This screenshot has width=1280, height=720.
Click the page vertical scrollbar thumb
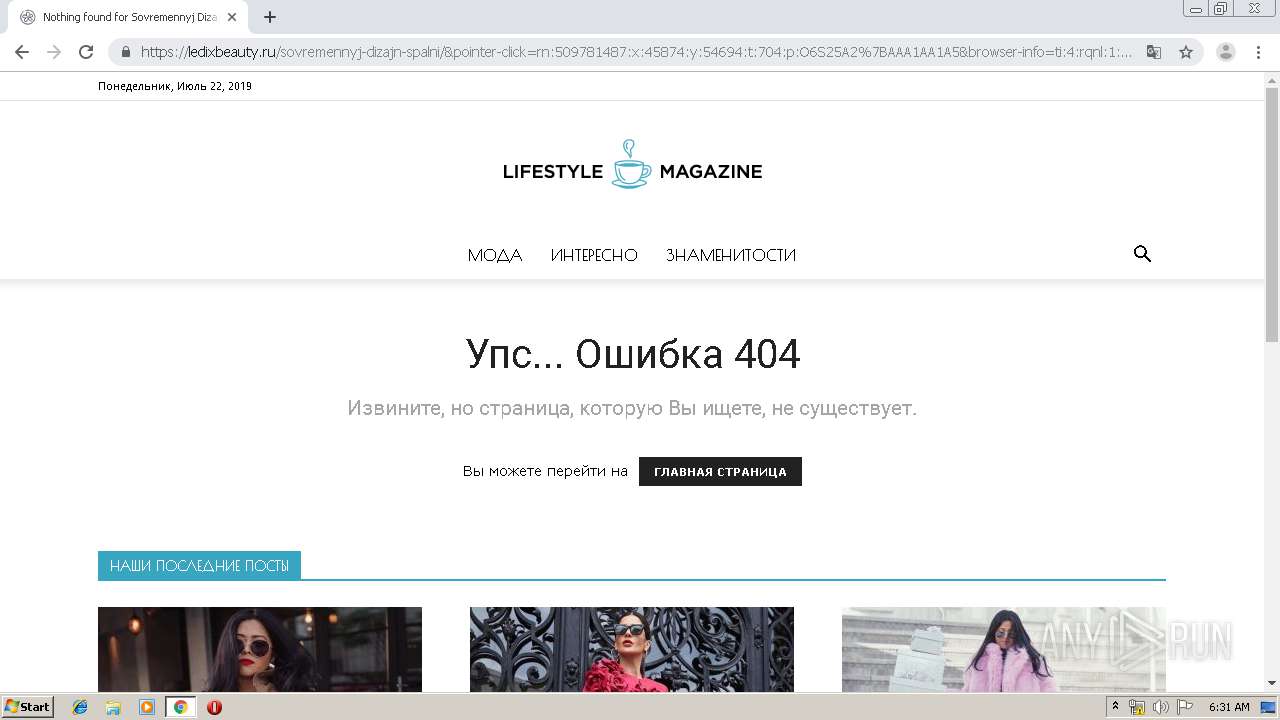[1272, 215]
